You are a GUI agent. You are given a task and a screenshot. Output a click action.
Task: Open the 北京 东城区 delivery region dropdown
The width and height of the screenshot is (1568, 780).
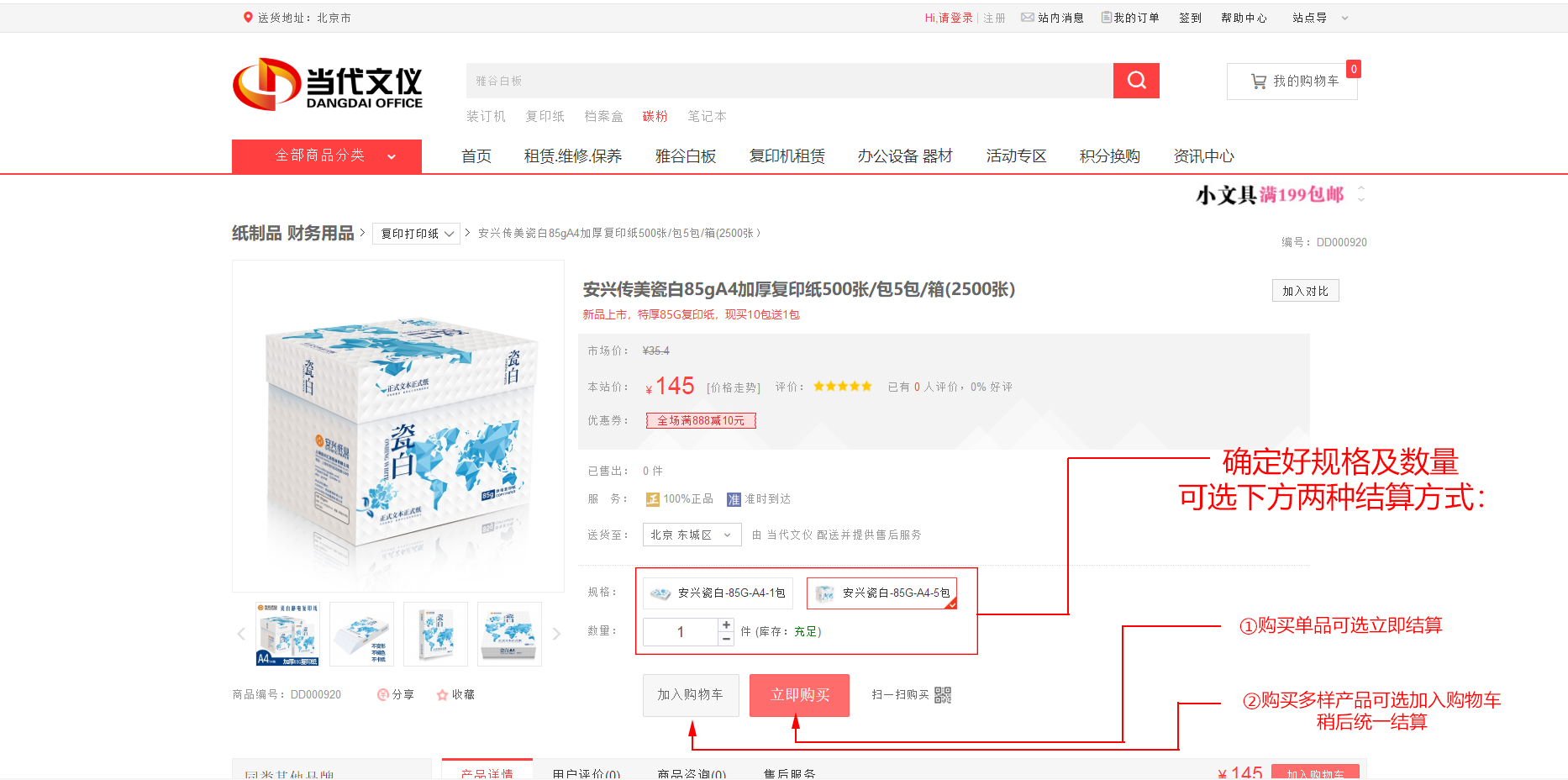point(692,535)
